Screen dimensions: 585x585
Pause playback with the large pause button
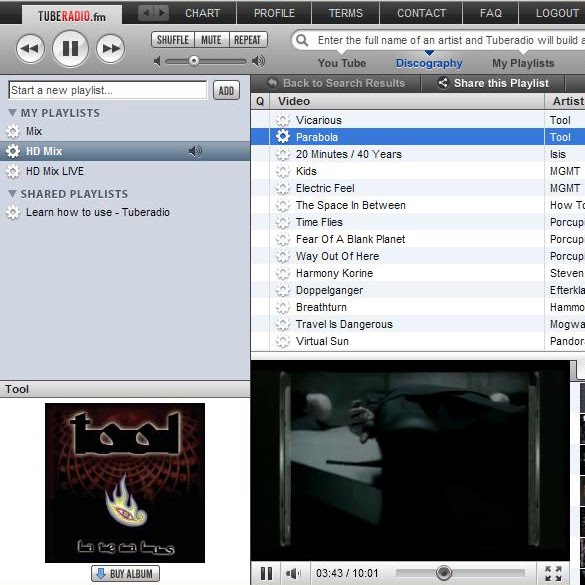(71, 49)
